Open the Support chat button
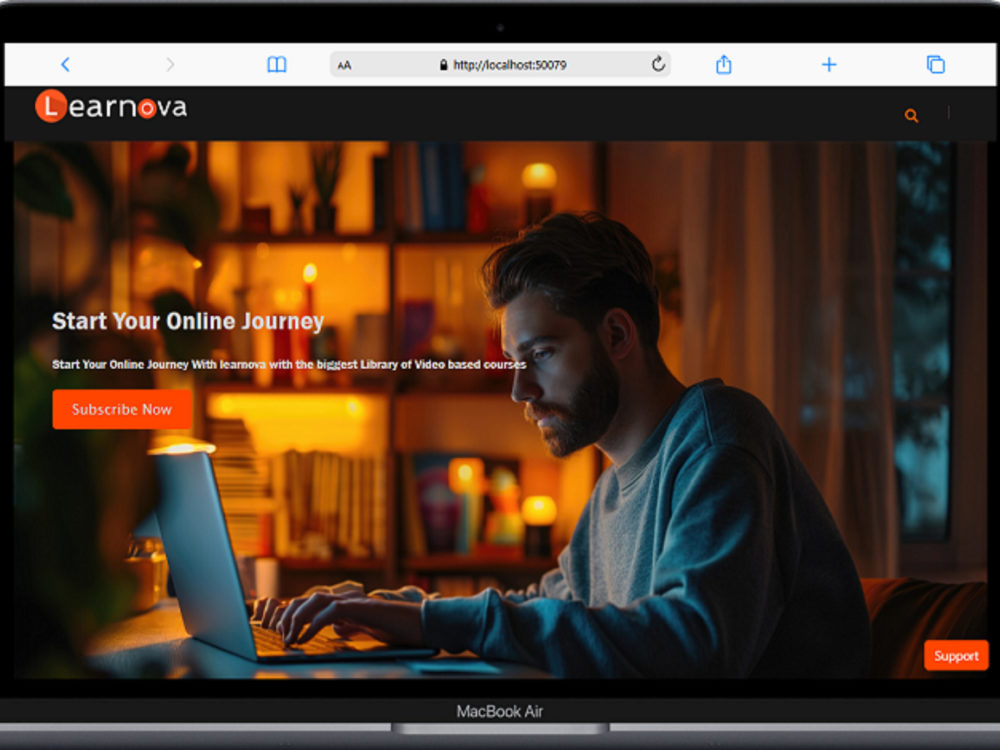This screenshot has height=750, width=1000. (956, 656)
